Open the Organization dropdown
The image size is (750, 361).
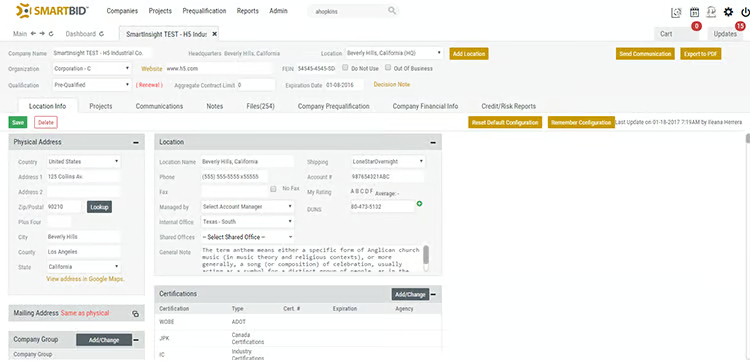point(91,68)
